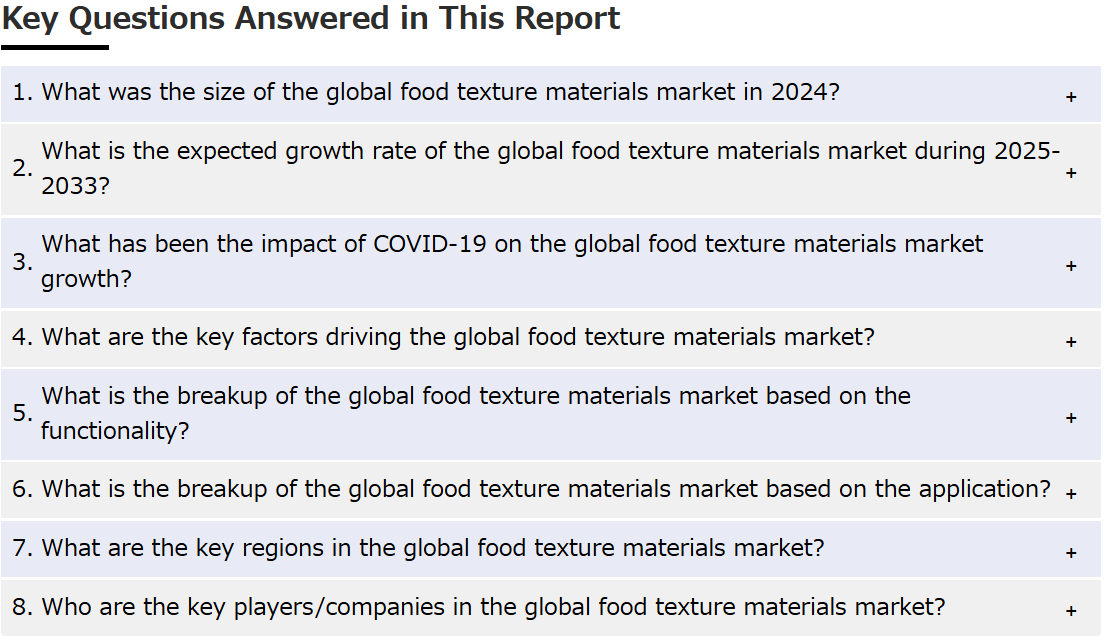Click the Key Questions Answered heading
Image resolution: width=1107 pixels, height=641 pixels.
[x=311, y=19]
